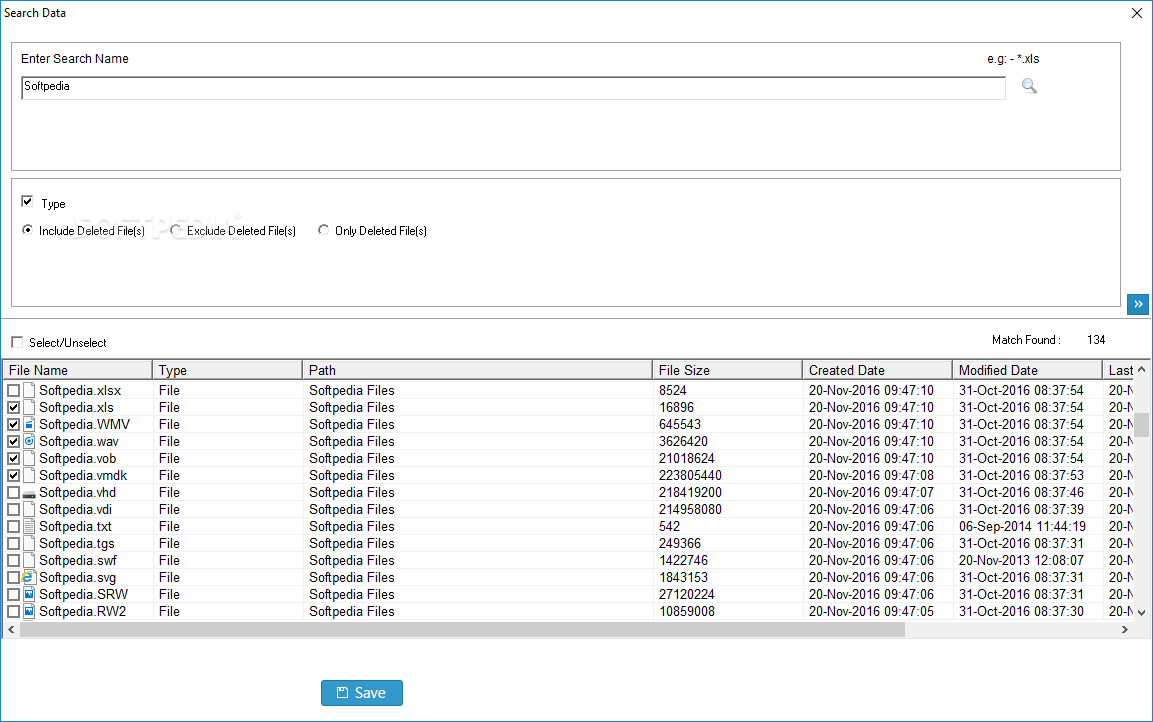Sort by Modified Date column header
The image size is (1153, 722).
pos(1027,370)
